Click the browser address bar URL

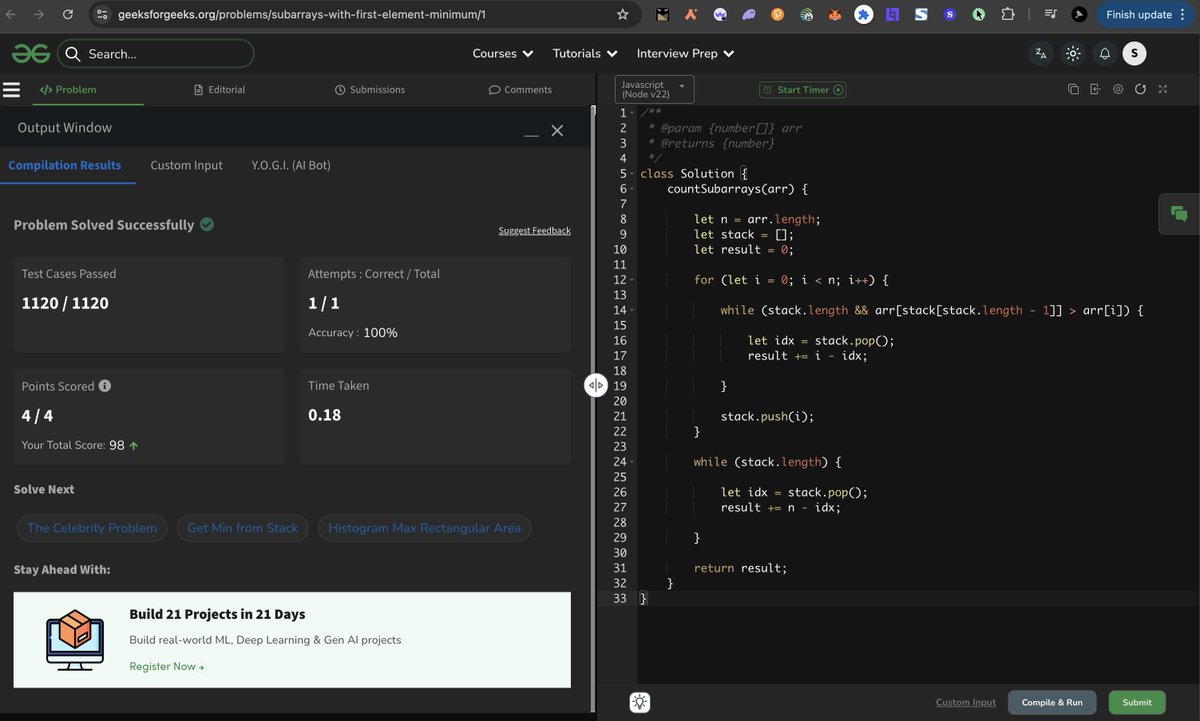[302, 15]
